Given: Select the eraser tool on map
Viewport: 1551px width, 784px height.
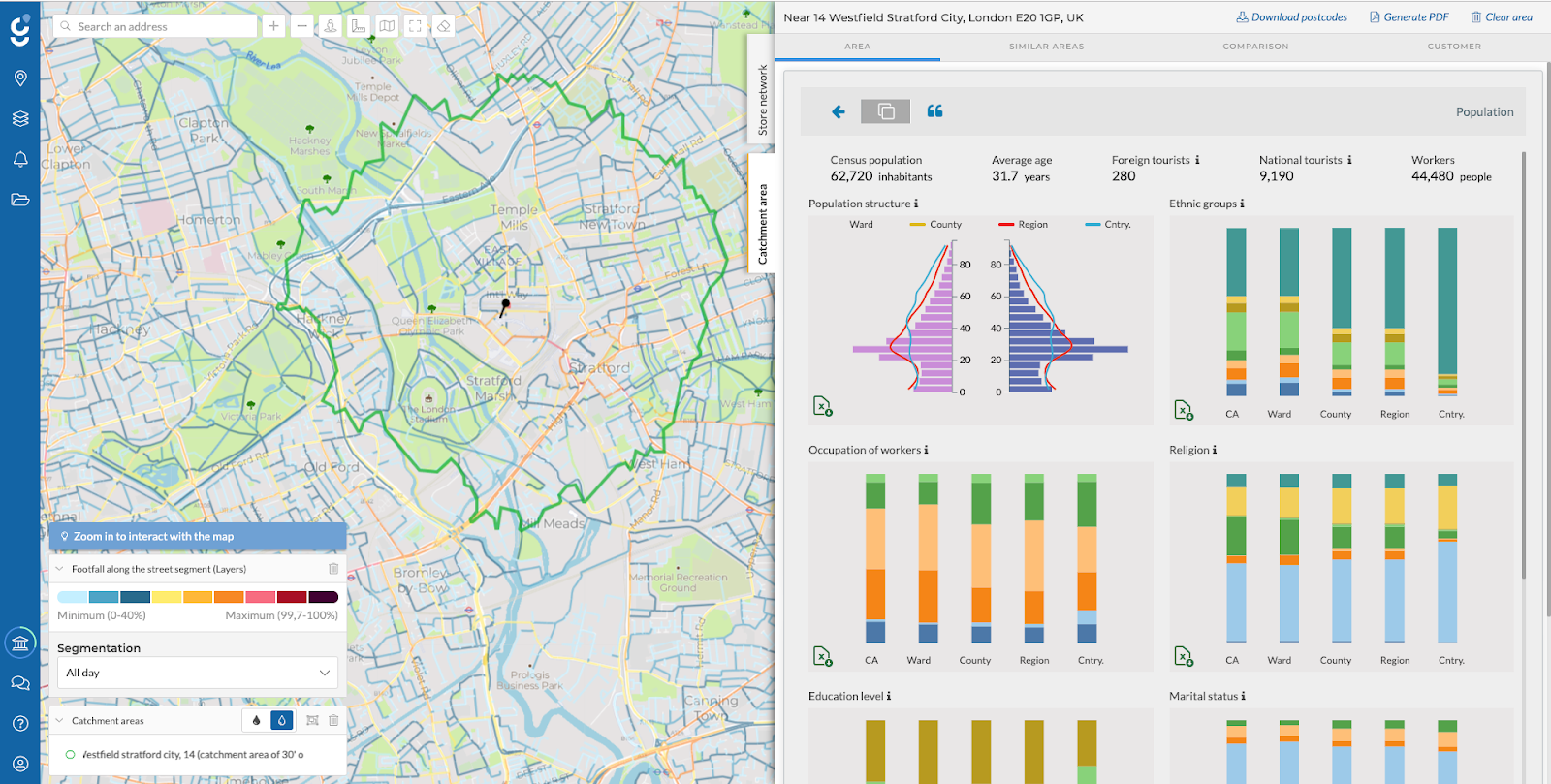Looking at the screenshot, I should point(443,26).
